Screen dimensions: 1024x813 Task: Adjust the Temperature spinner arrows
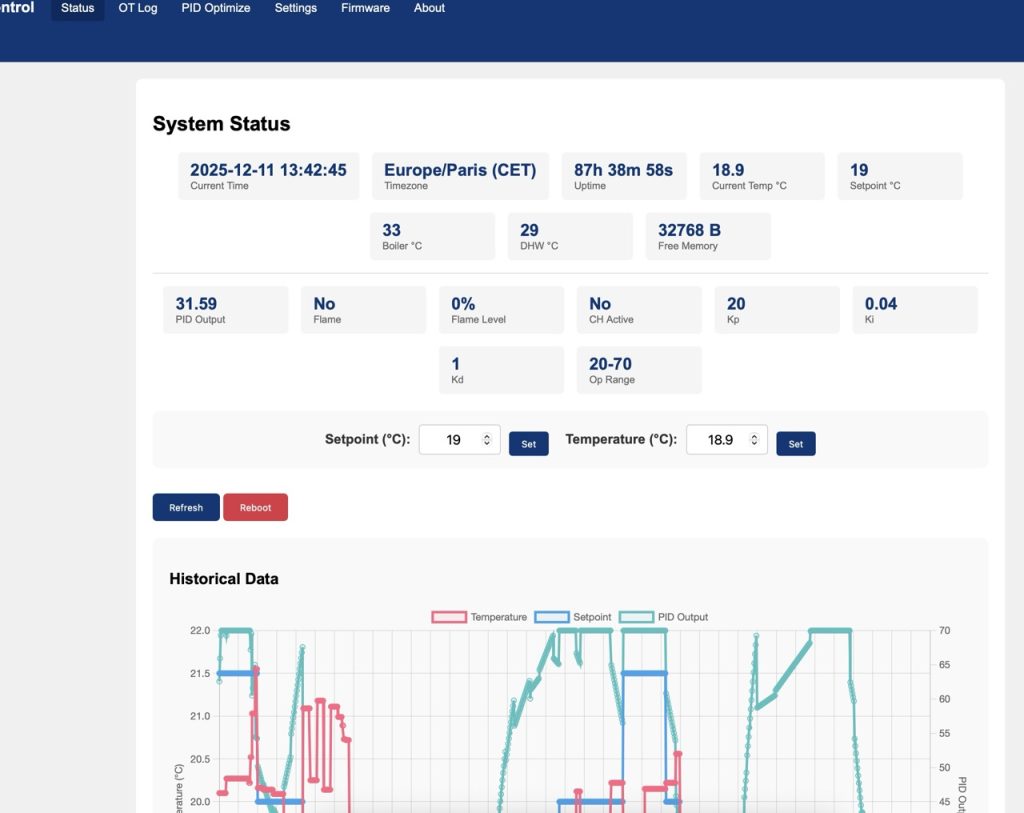(755, 440)
